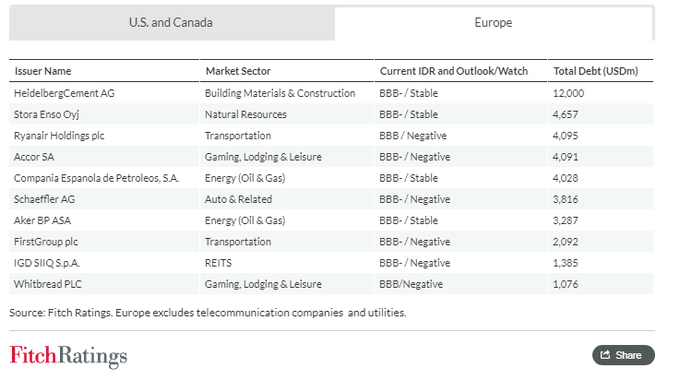This screenshot has width=680, height=380.
Task: Select the Aker BP ASA row
Action: 331,220
